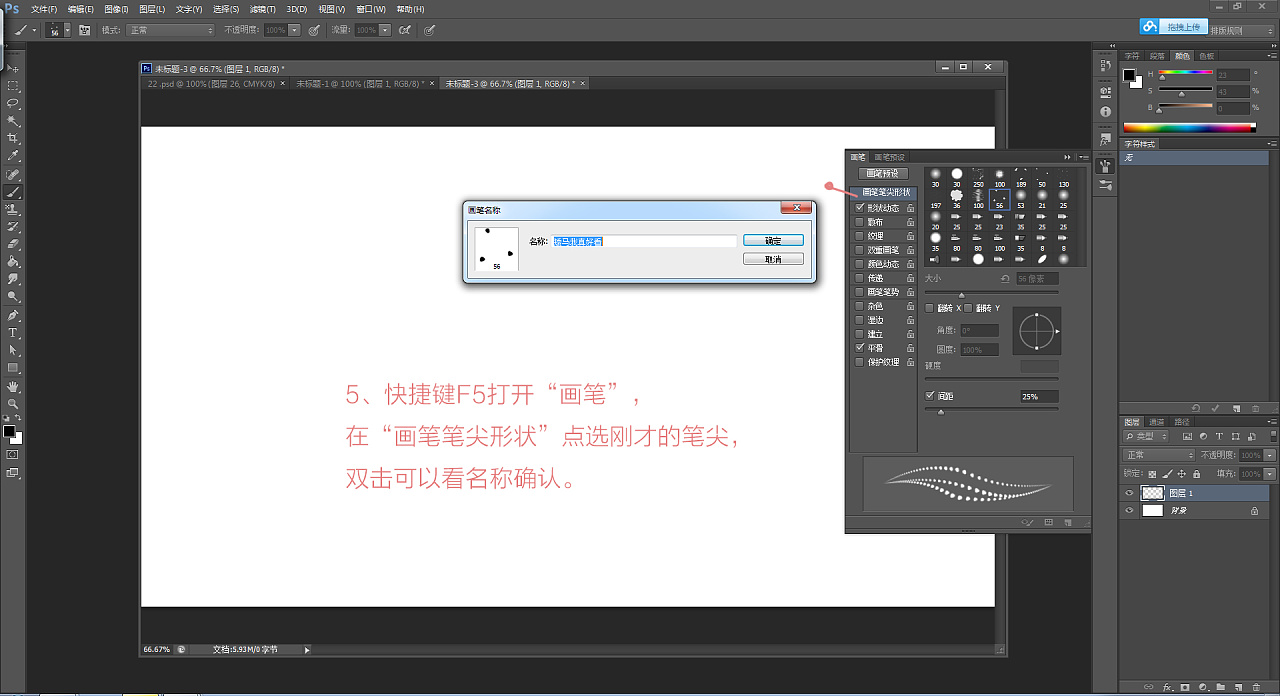Image resolution: width=1280 pixels, height=696 pixels.
Task: Select the Lasso tool in toolbar
Action: point(14,103)
